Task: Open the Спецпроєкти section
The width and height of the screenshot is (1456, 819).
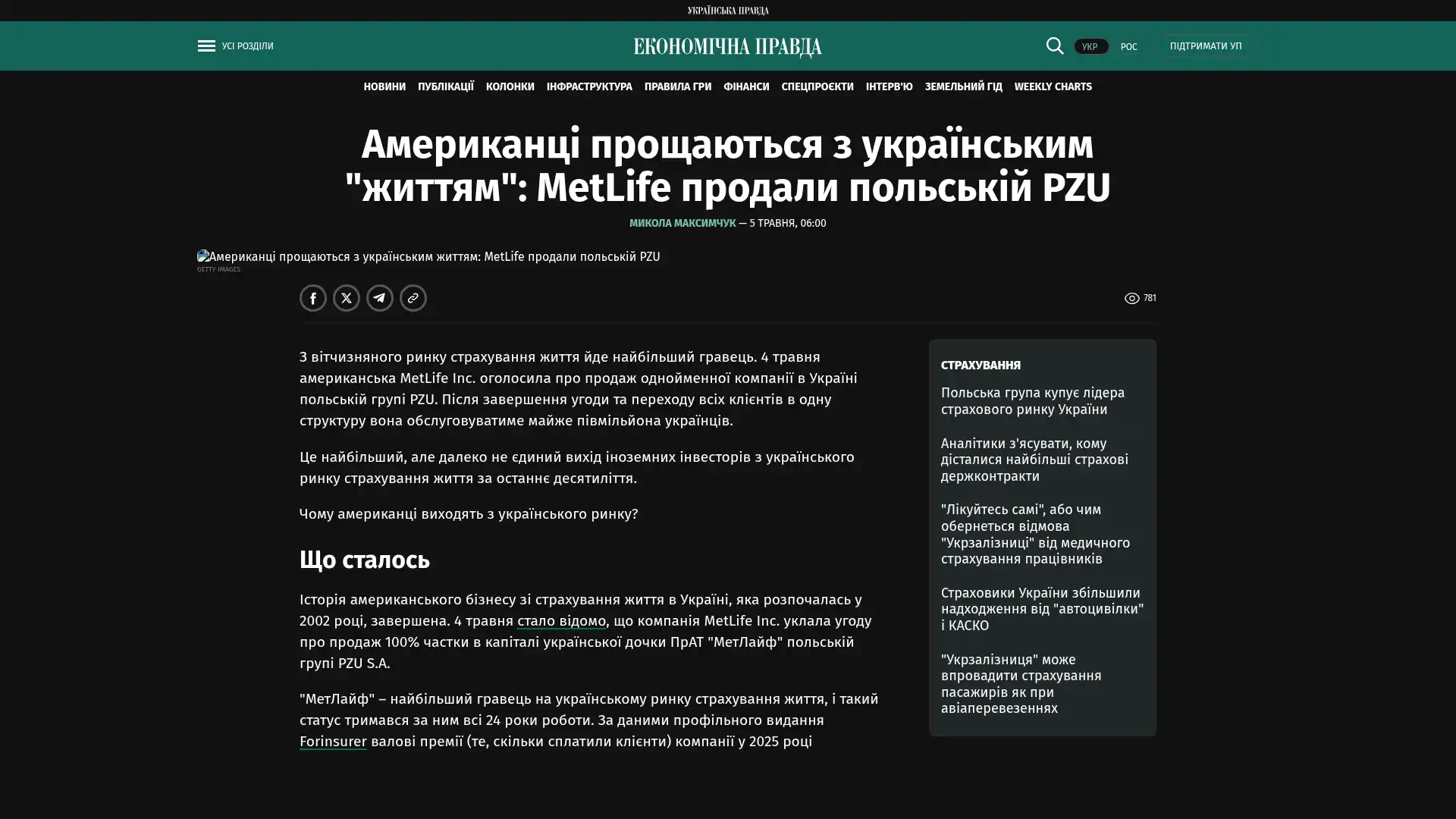Action: pos(817,86)
